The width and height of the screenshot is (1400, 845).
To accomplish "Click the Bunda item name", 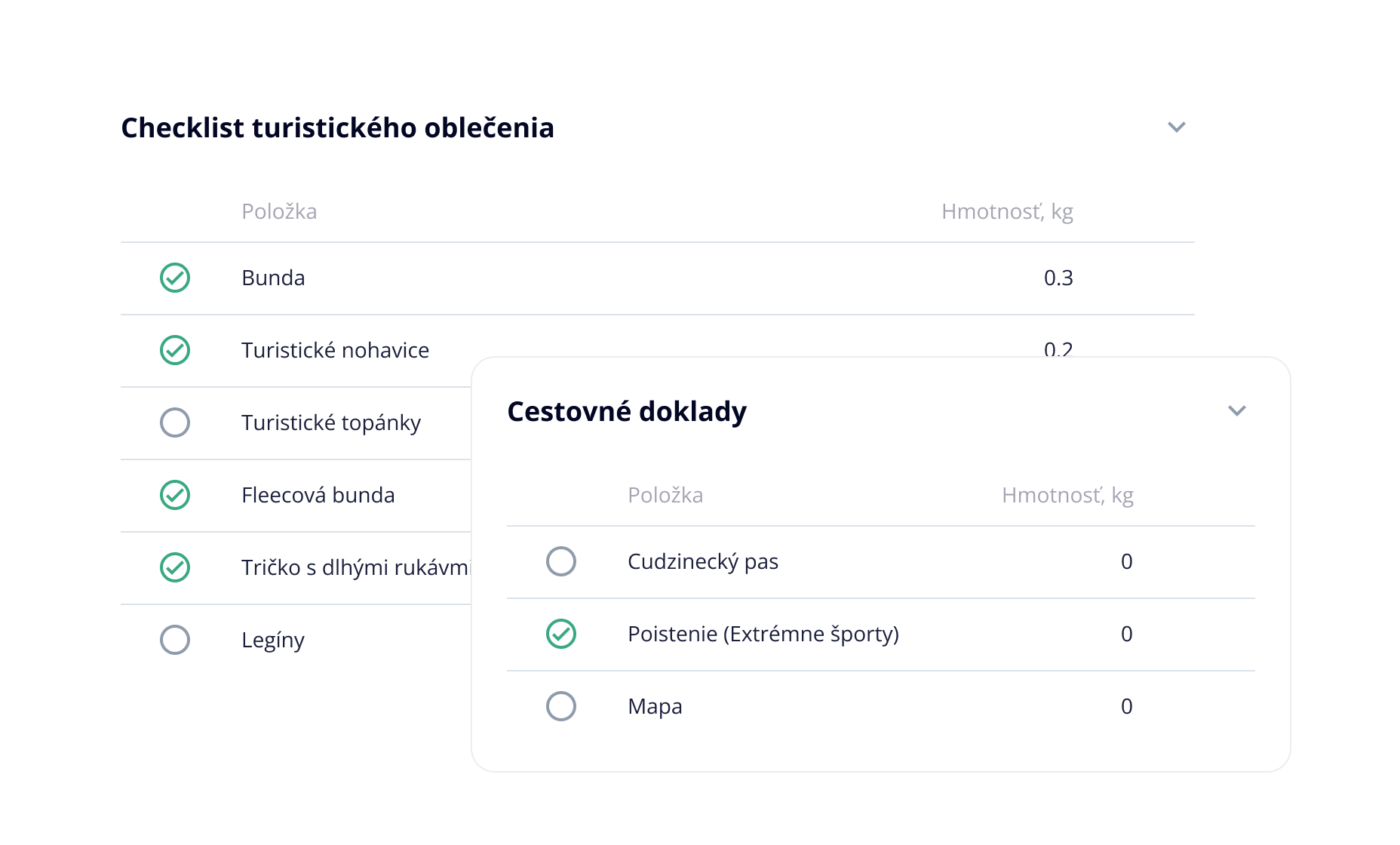I will click(x=273, y=278).
